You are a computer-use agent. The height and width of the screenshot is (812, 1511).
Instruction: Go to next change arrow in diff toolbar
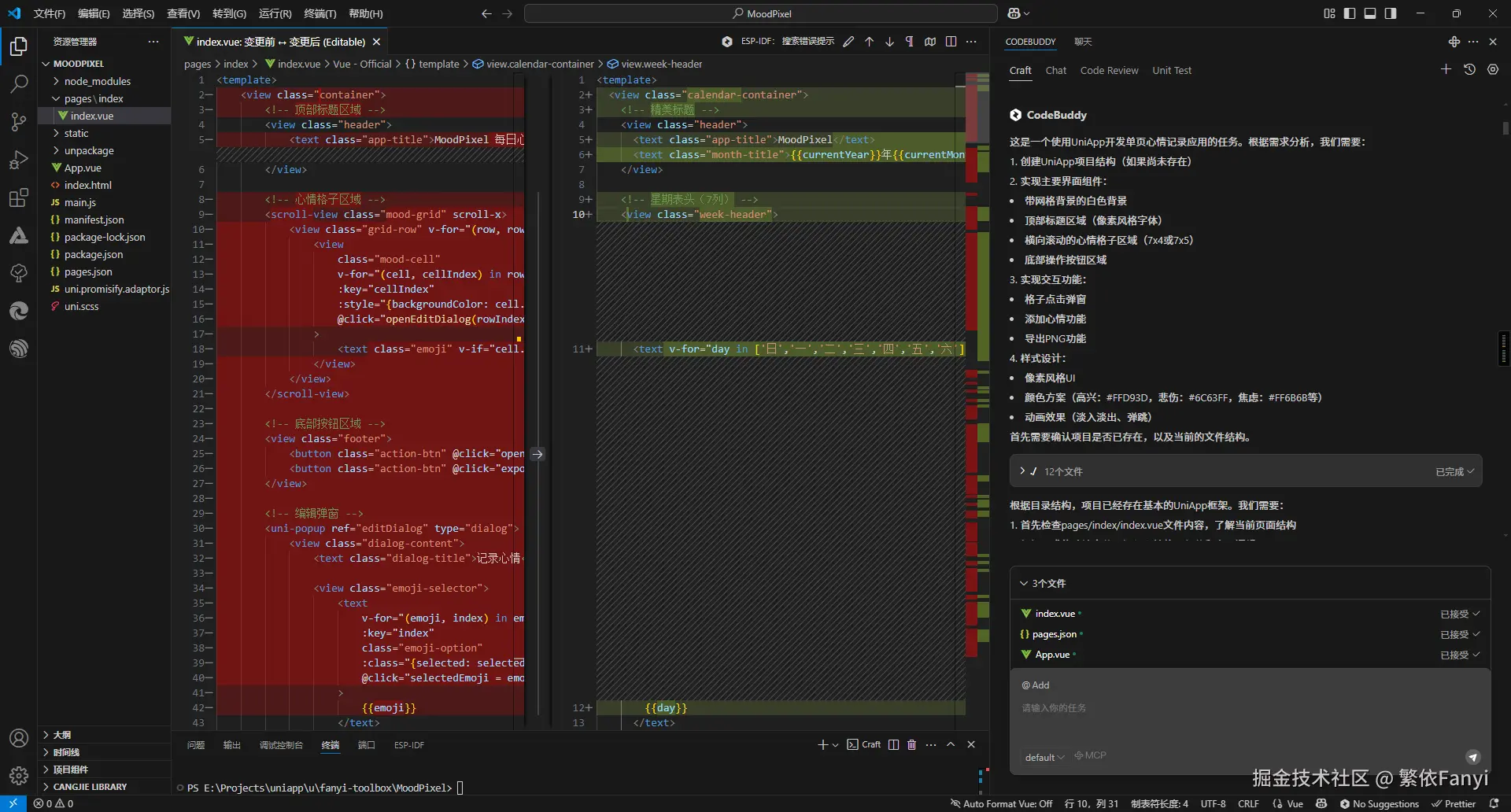pyautogui.click(x=889, y=42)
